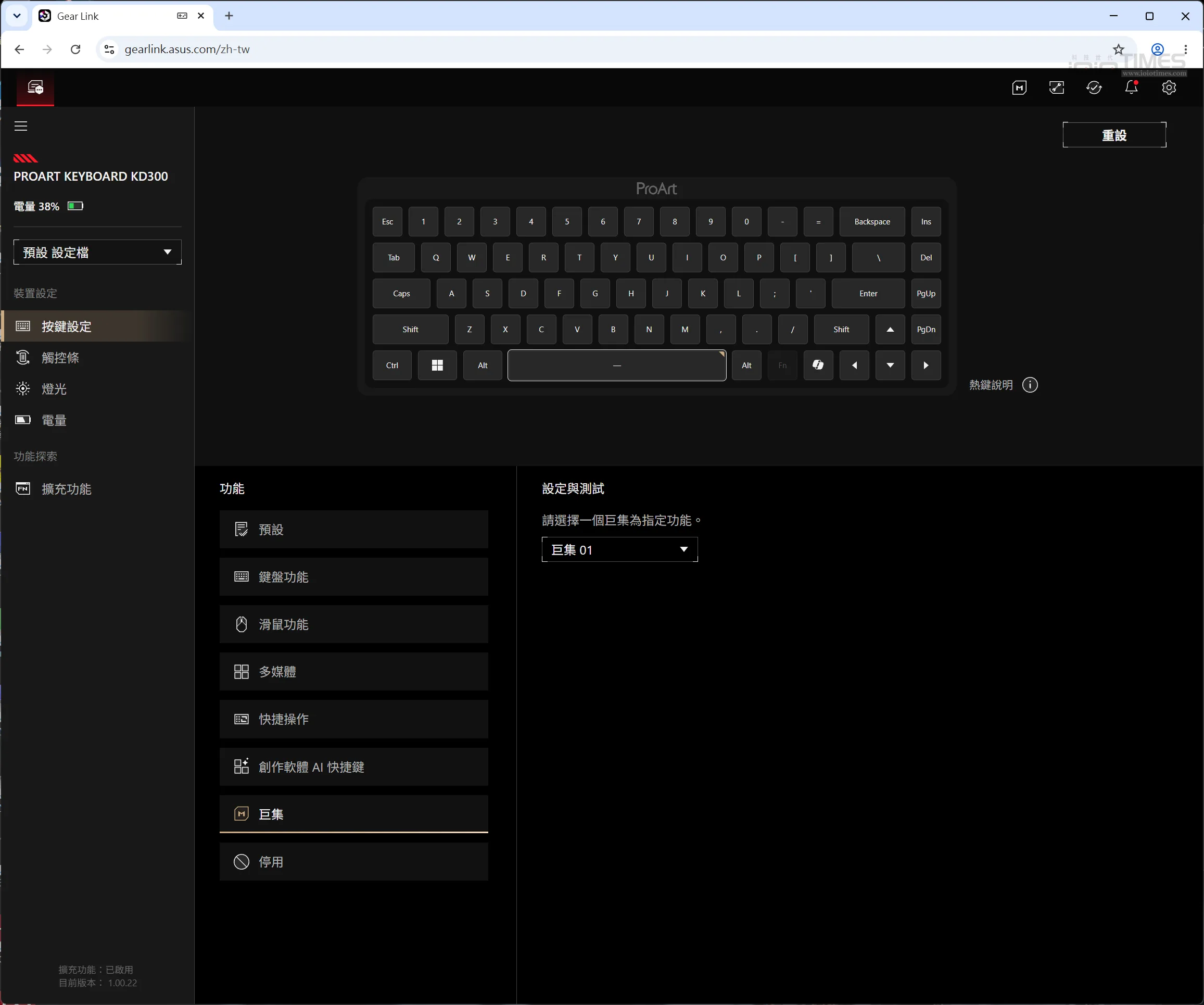Click the screen share icon in top bar

[1057, 88]
